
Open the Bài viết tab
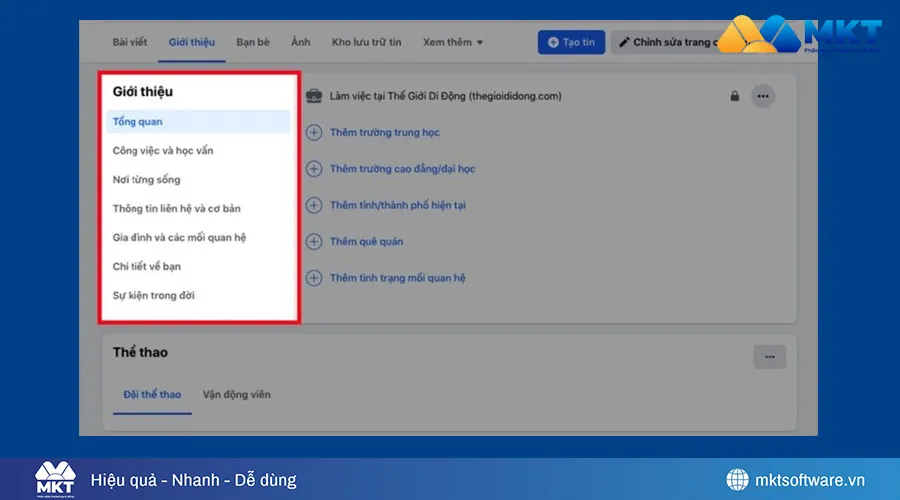coord(130,42)
